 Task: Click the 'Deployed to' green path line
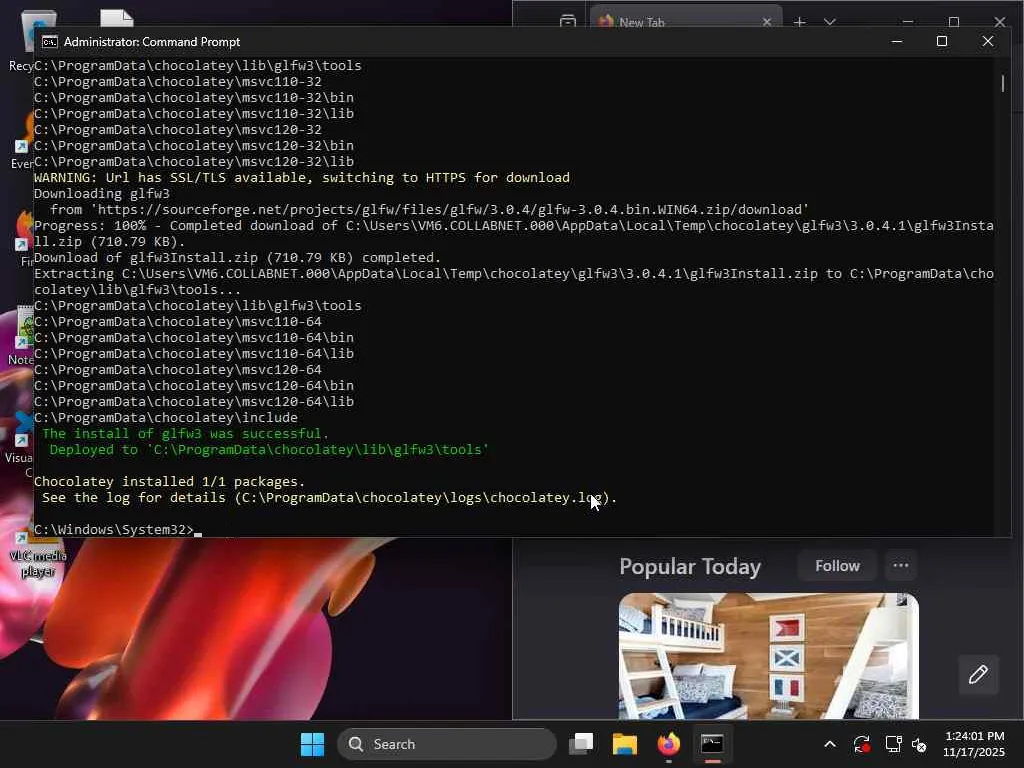tap(269, 449)
